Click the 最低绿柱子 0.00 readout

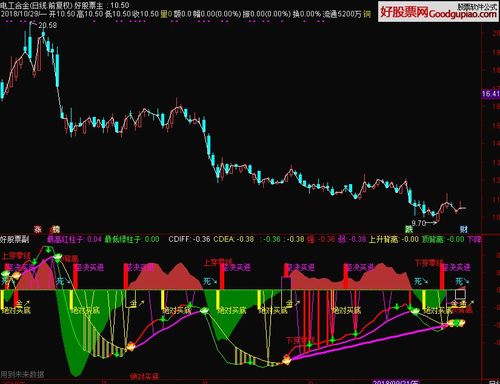pos(132,239)
